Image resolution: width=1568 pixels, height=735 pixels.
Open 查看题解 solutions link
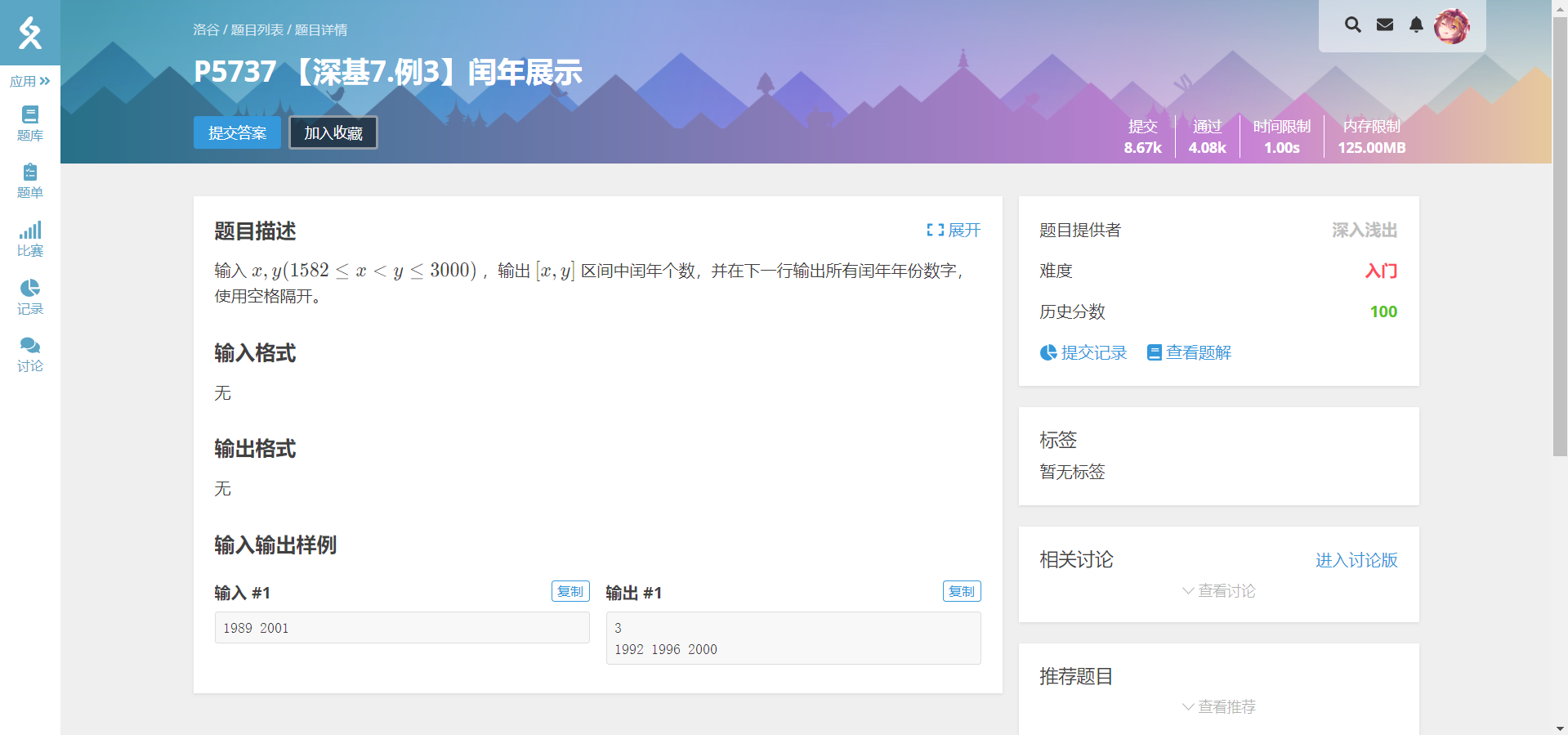click(x=1189, y=352)
